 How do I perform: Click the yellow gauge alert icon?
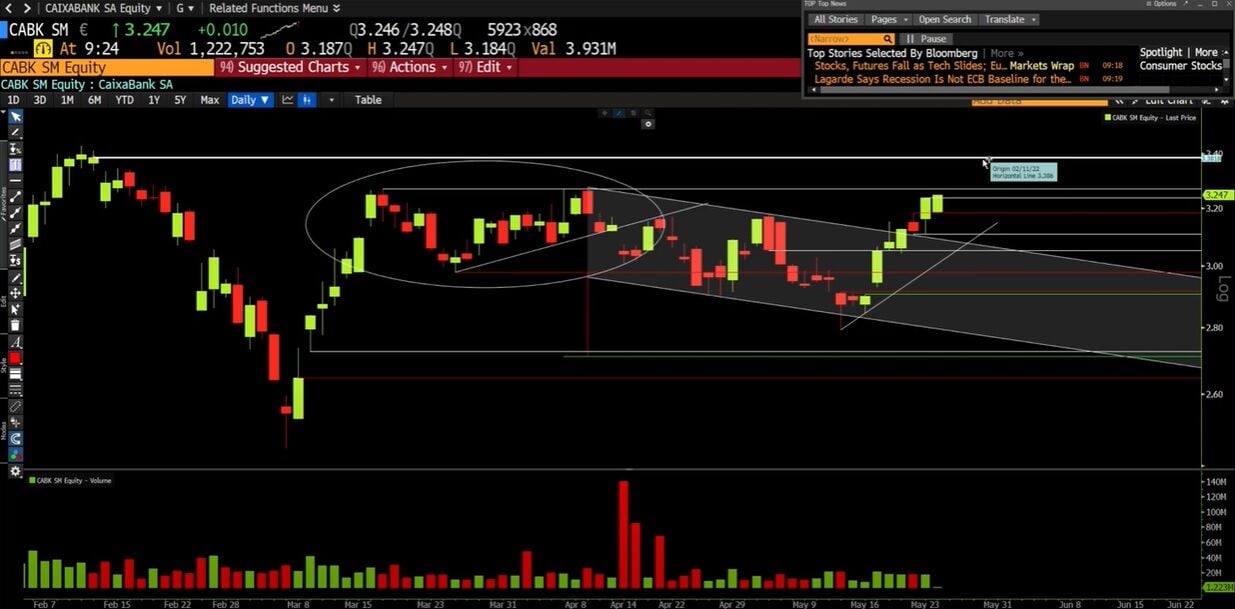(x=44, y=48)
